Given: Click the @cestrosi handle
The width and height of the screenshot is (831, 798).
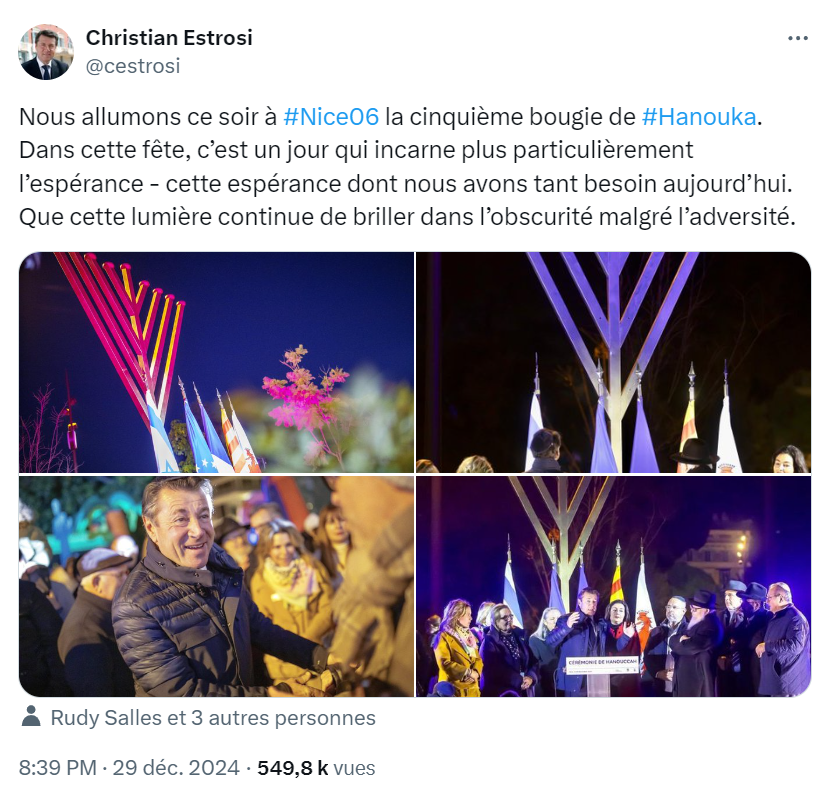Looking at the screenshot, I should click(x=133, y=66).
